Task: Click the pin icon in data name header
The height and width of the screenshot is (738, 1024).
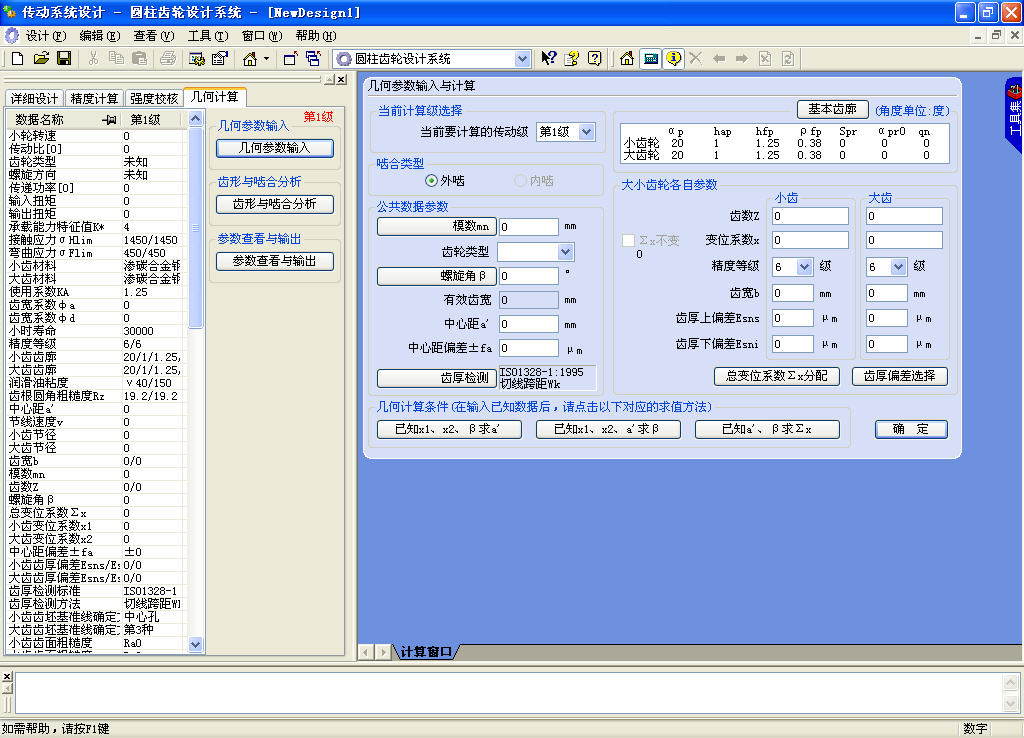Action: (109, 120)
